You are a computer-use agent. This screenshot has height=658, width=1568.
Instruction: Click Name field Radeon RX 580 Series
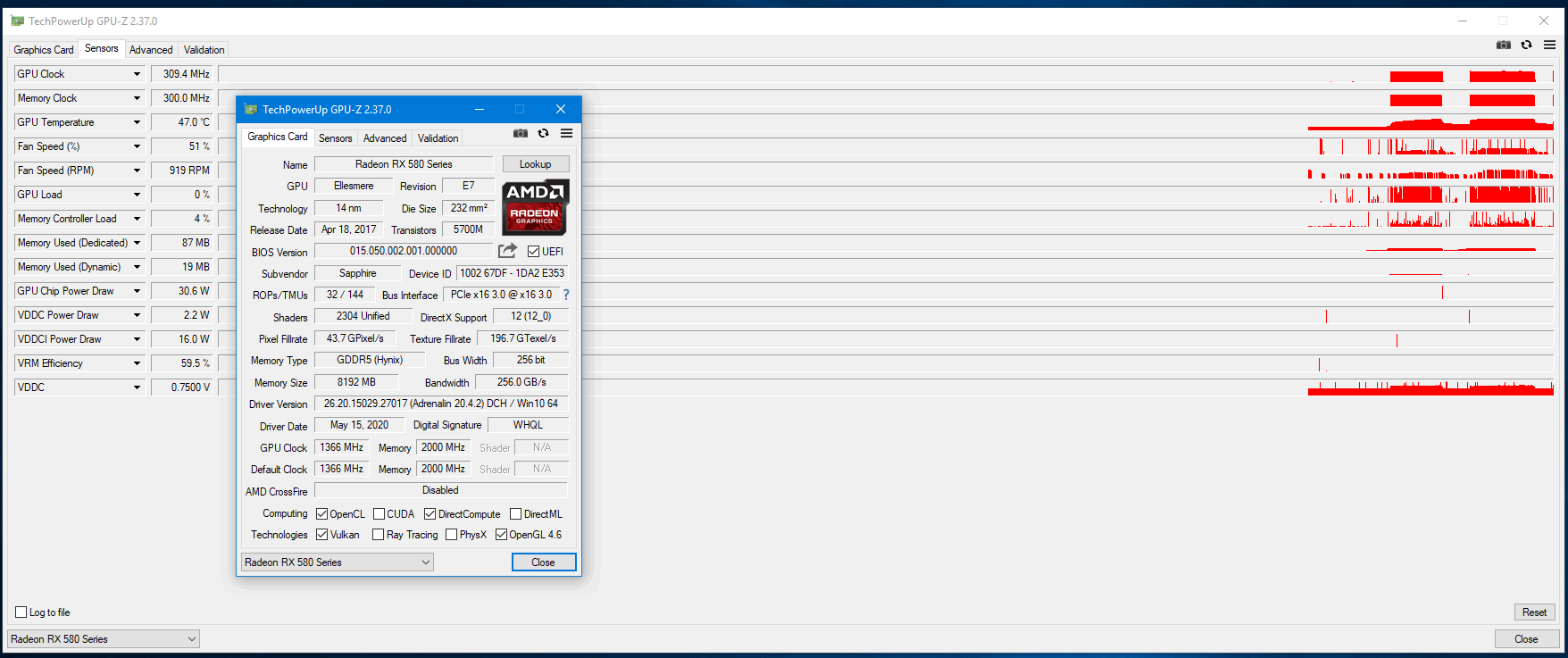(404, 164)
